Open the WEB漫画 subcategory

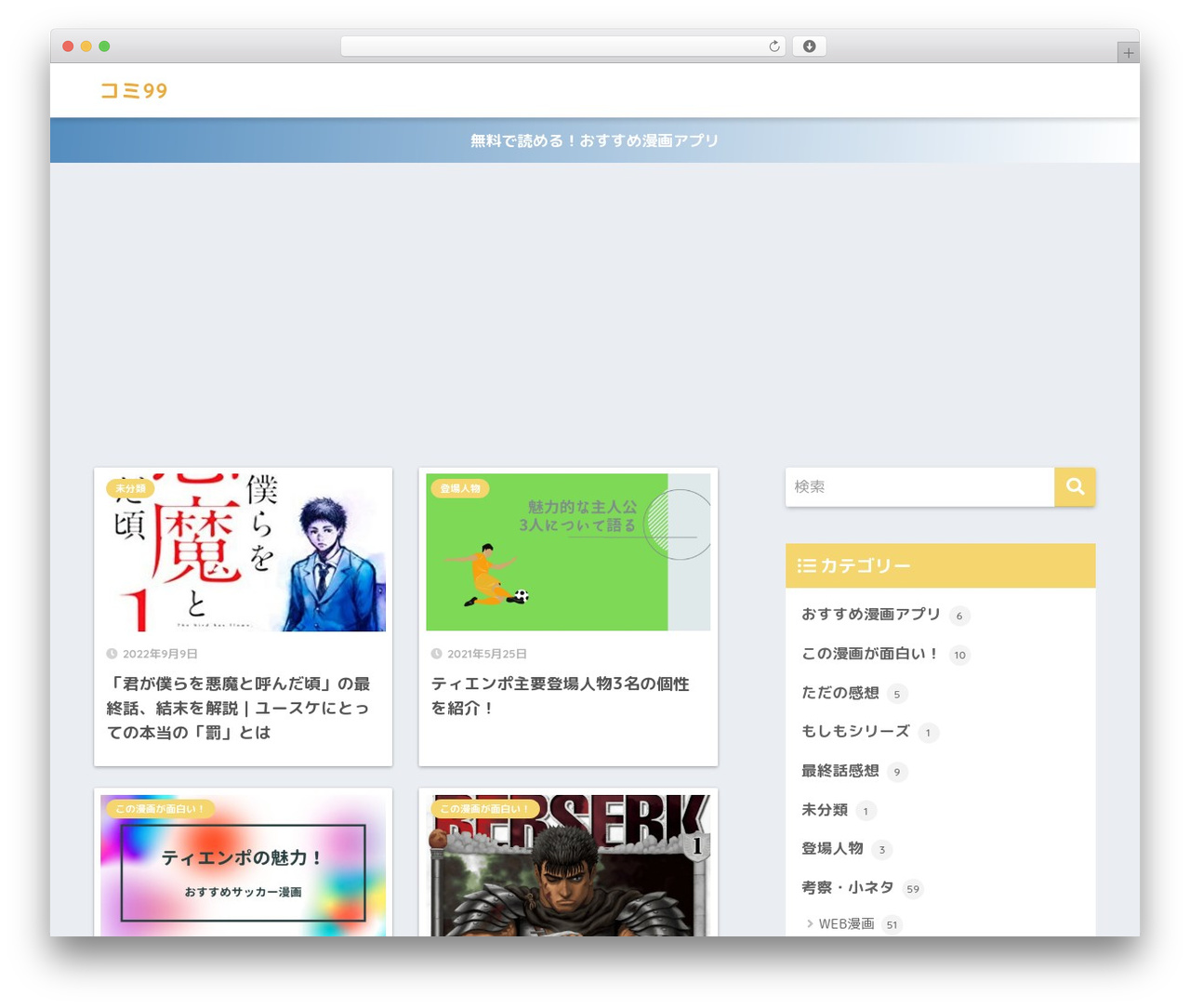(846, 923)
